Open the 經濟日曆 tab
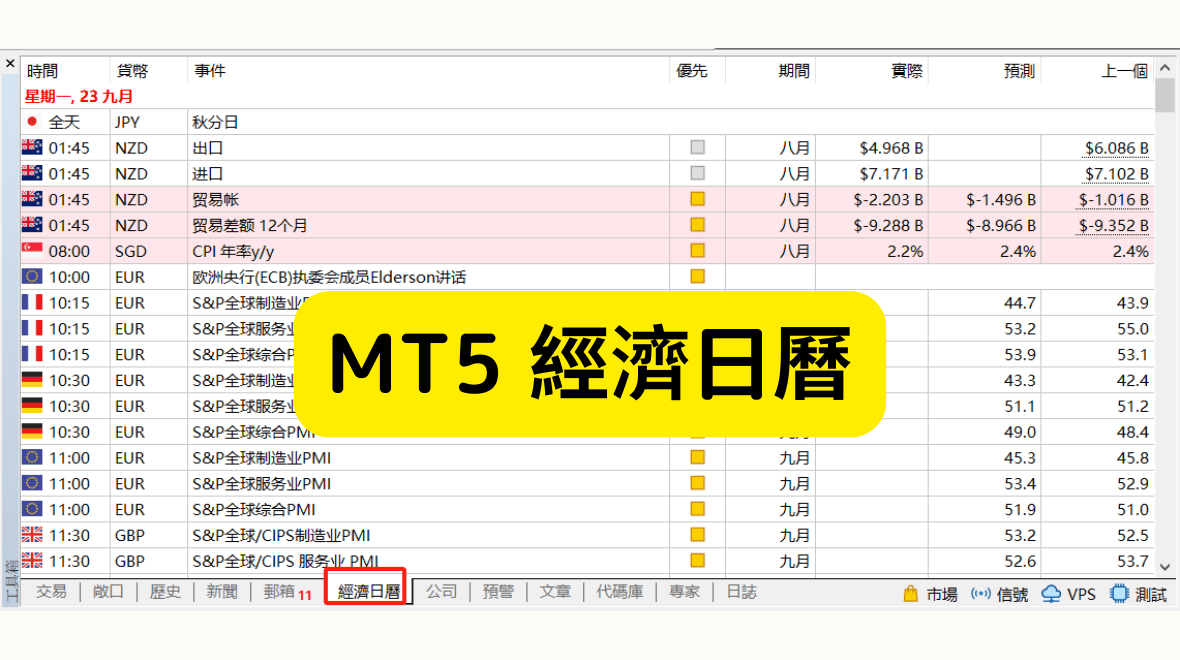 point(369,592)
